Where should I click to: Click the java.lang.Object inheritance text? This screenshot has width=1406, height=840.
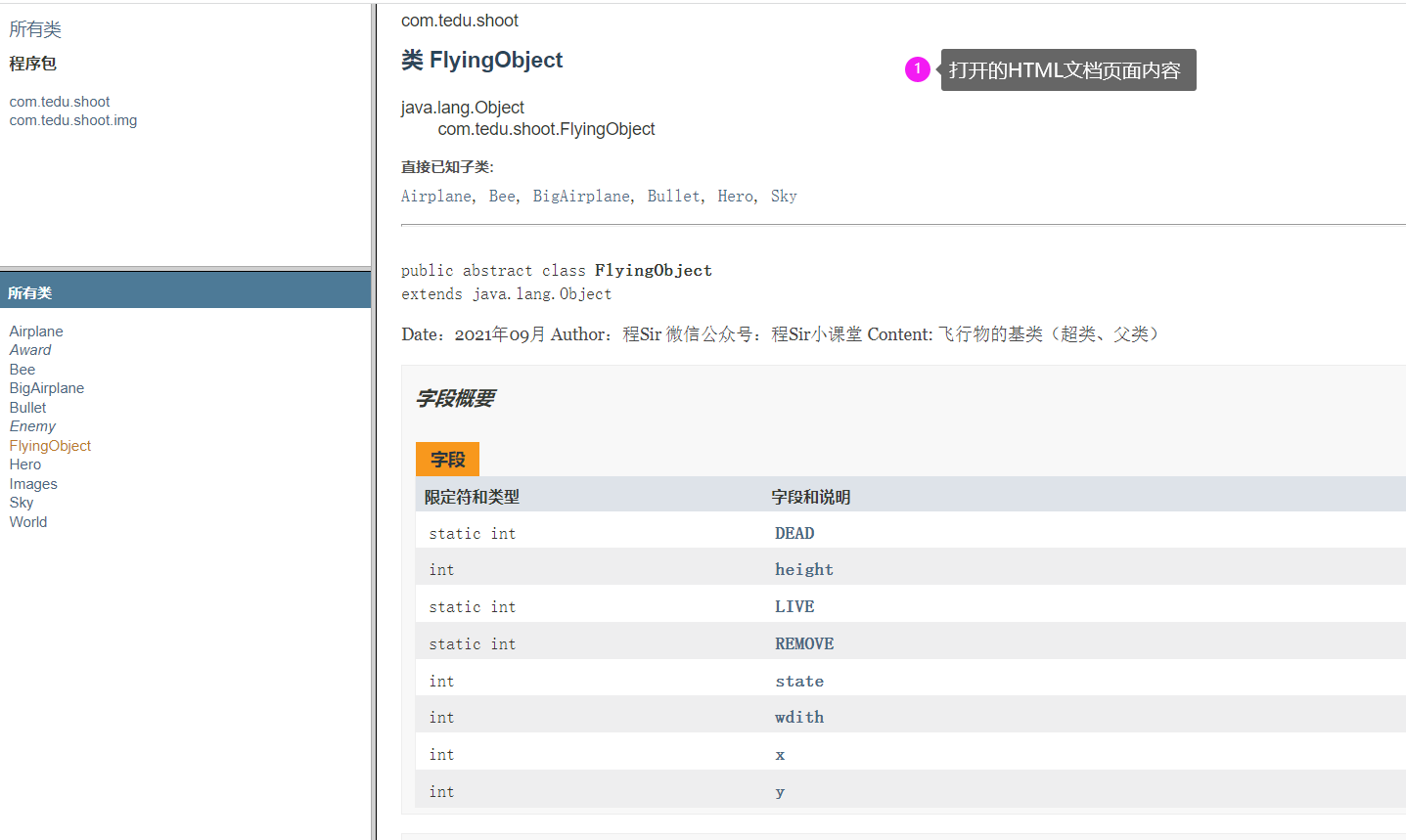tap(463, 108)
